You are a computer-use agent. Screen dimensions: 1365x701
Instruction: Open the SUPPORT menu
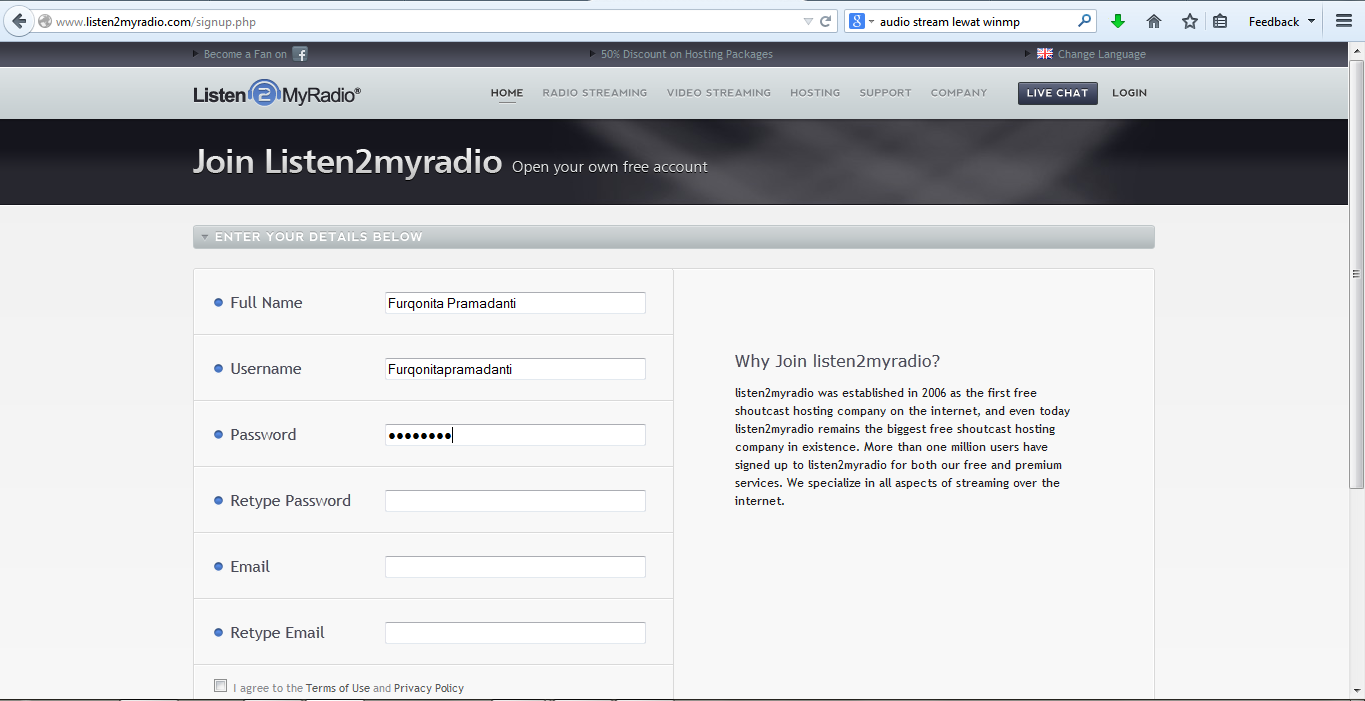[x=886, y=93]
